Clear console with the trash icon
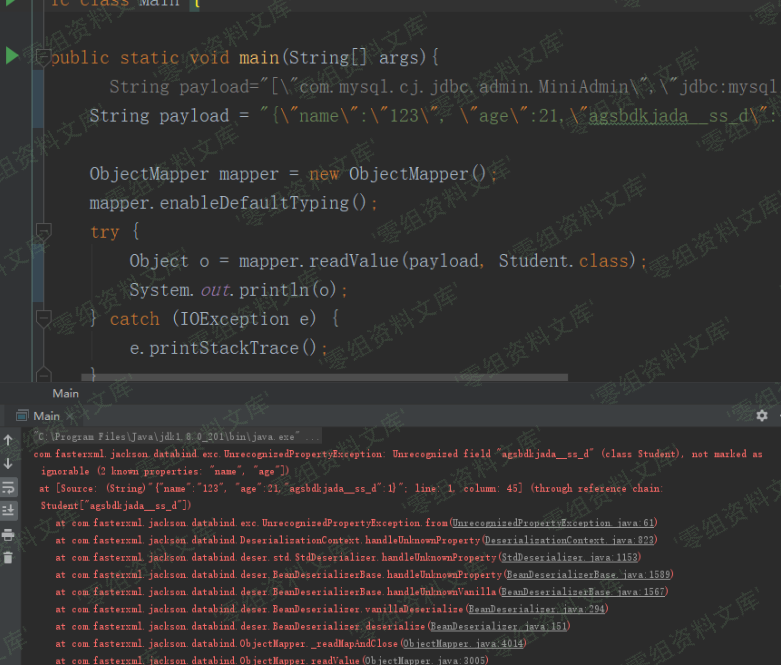 coord(9,558)
